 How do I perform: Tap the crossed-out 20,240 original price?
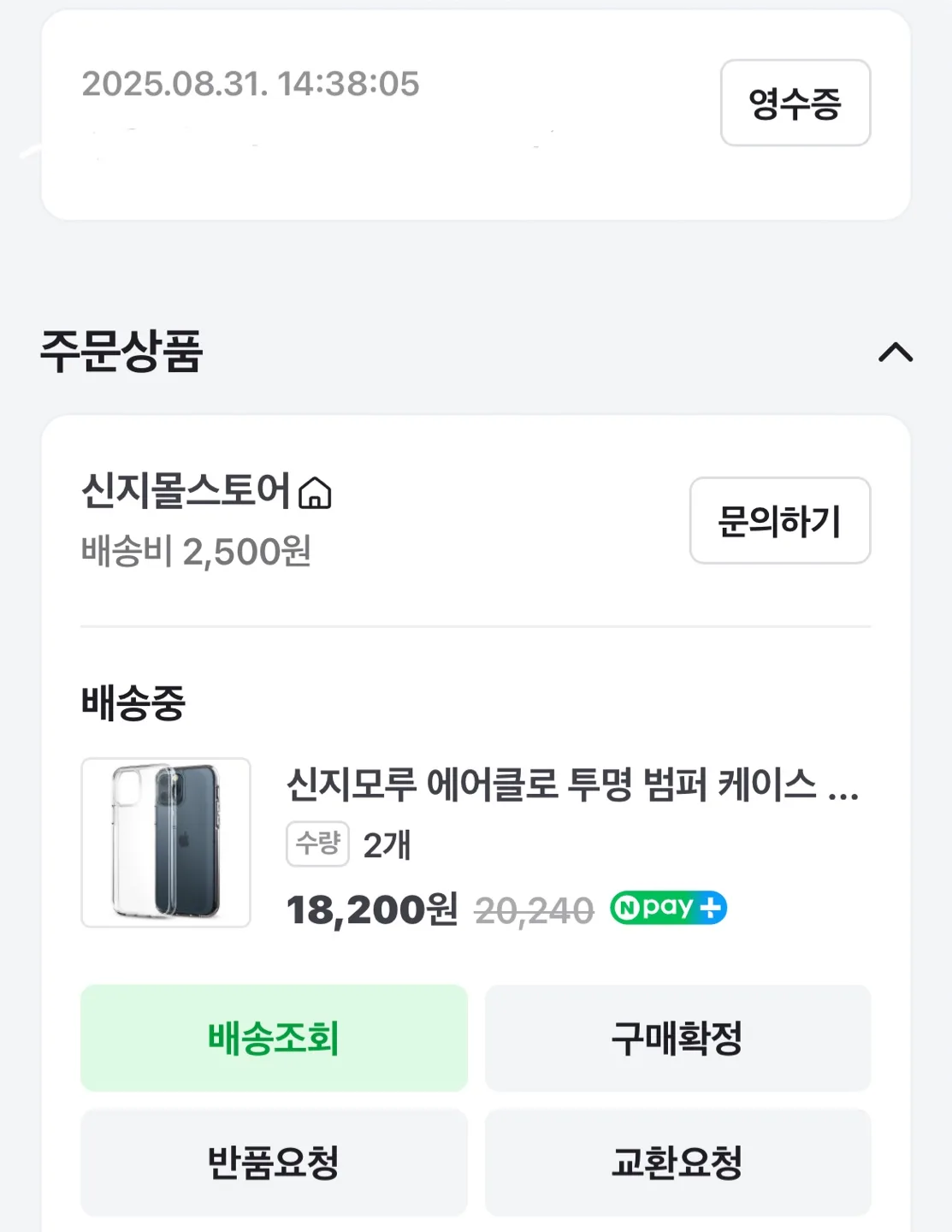534,911
